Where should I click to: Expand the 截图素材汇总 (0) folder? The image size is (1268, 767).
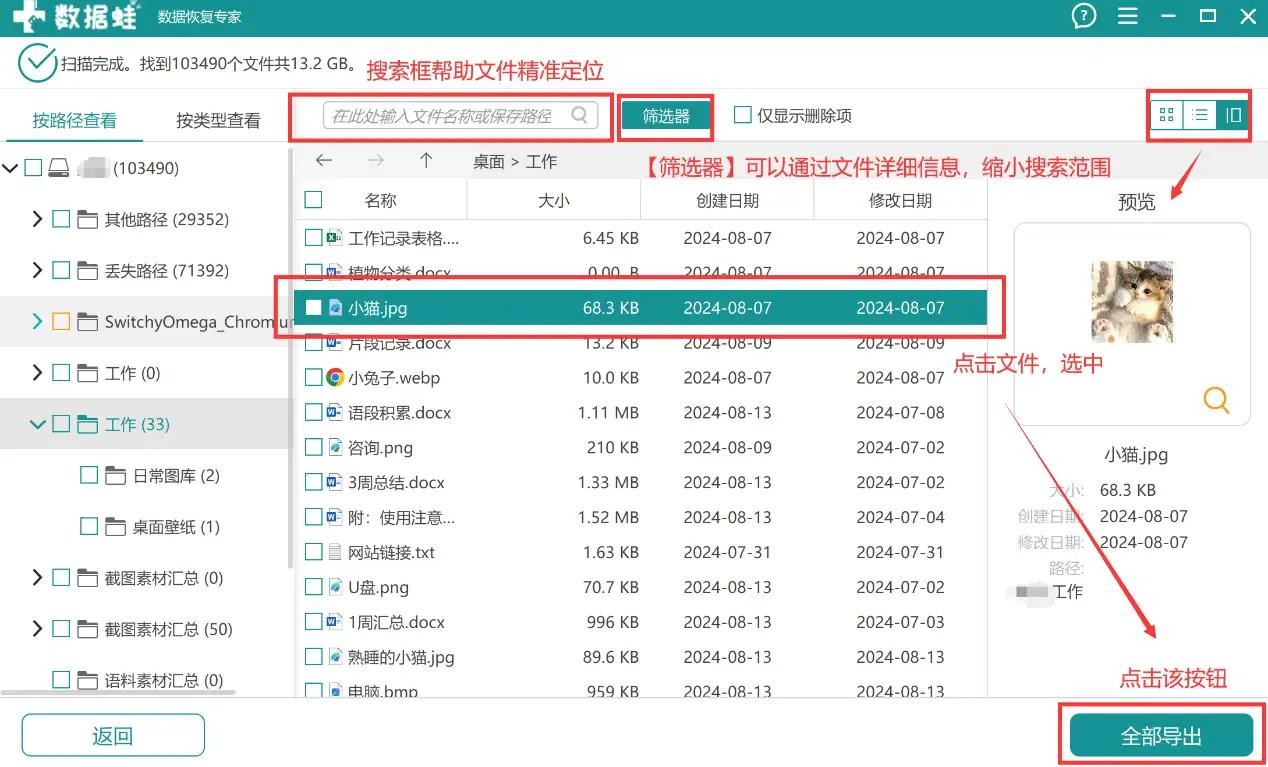[x=37, y=578]
